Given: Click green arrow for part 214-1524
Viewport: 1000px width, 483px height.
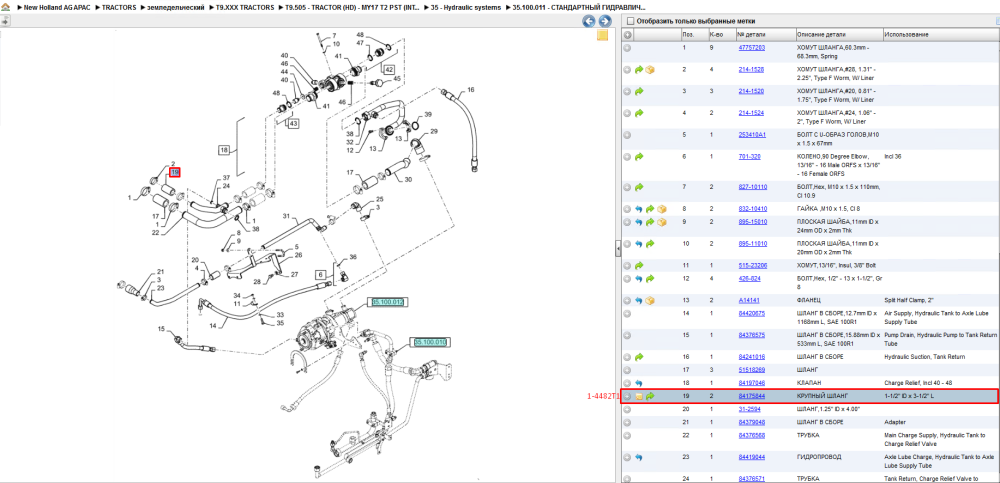Looking at the screenshot, I should pyautogui.click(x=639, y=113).
